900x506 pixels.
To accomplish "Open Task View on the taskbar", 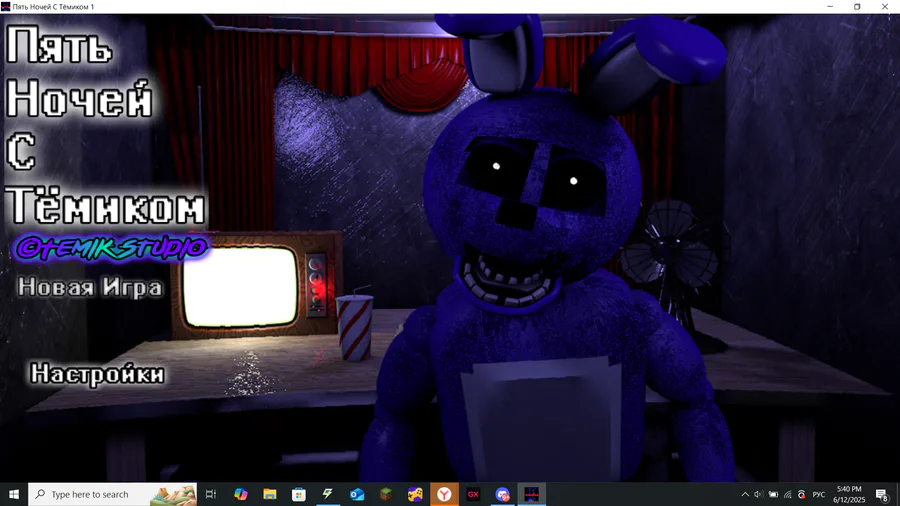I will (211, 494).
